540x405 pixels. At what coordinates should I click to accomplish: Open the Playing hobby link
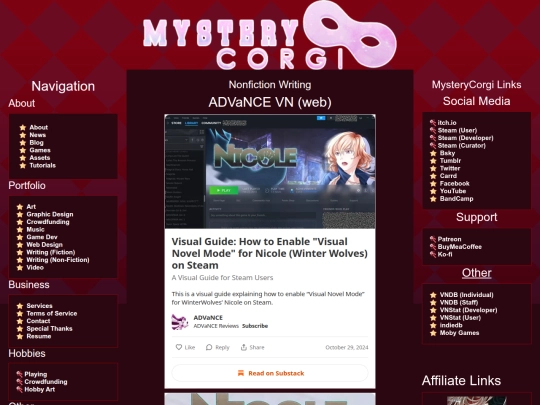(x=36, y=374)
